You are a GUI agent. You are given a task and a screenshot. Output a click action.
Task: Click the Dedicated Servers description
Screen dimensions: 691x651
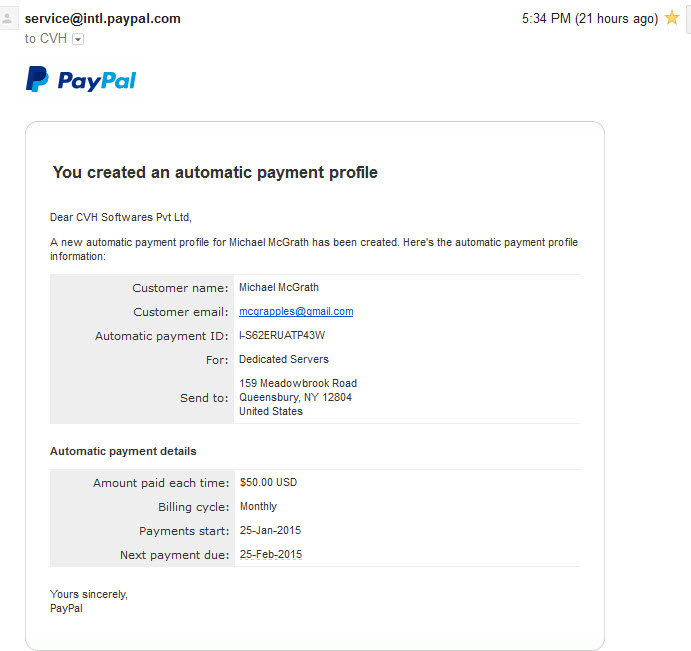pos(284,360)
